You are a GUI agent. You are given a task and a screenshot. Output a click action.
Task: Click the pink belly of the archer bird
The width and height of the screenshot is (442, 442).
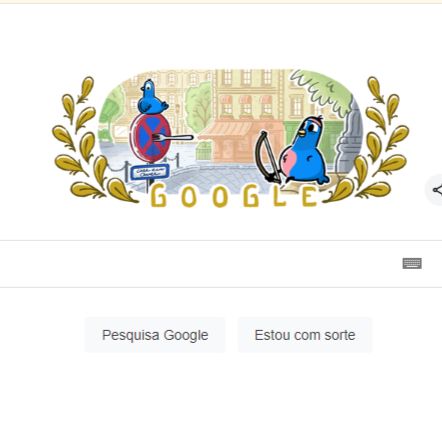[290, 160]
